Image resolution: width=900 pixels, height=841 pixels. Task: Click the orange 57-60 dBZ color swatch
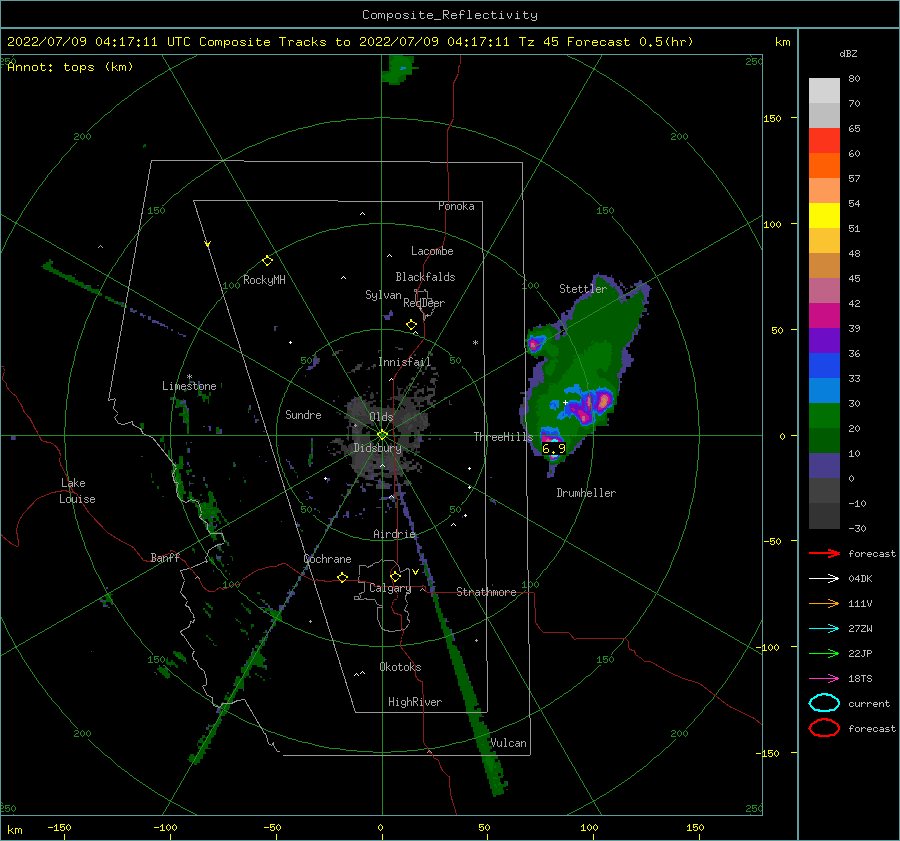click(x=824, y=166)
